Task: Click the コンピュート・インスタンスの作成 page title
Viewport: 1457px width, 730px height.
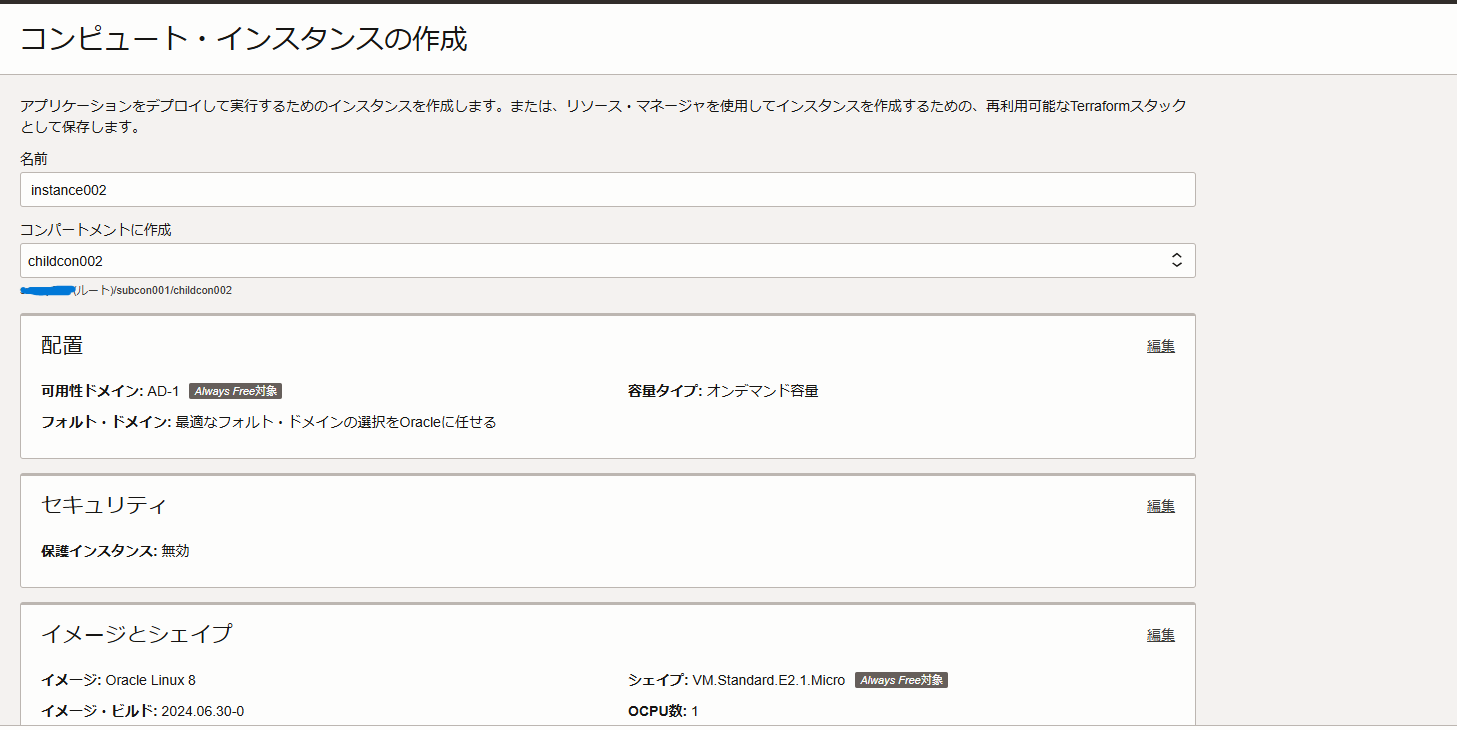Action: point(245,39)
